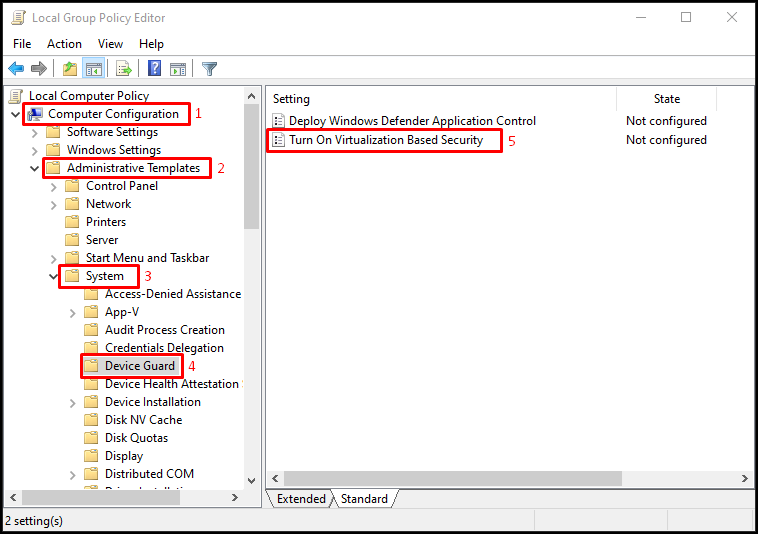This screenshot has height=534, width=758.
Task: Click the tree pane scroll-left arrow
Action: click(x=14, y=497)
